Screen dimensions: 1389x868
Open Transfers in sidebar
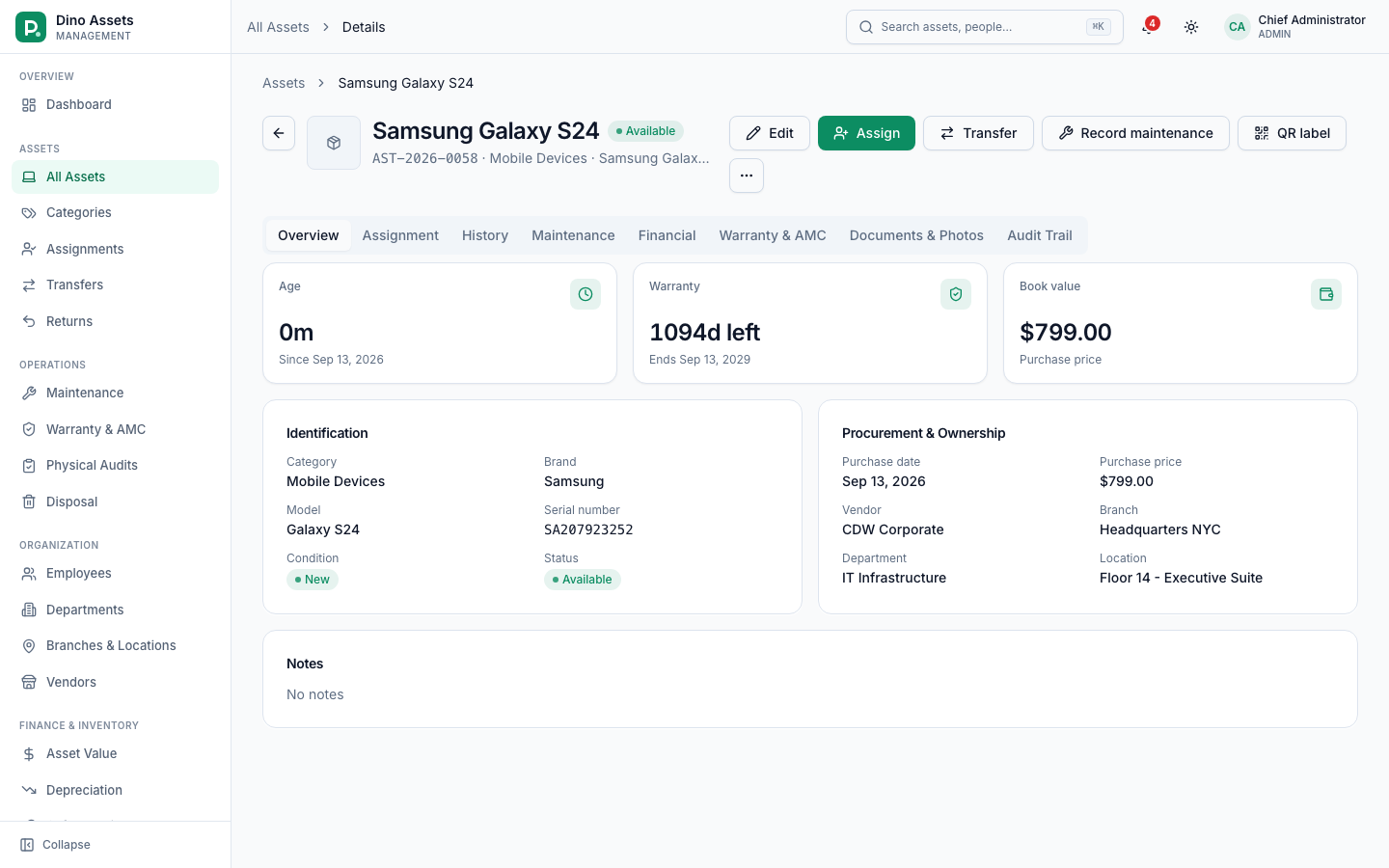(x=115, y=285)
